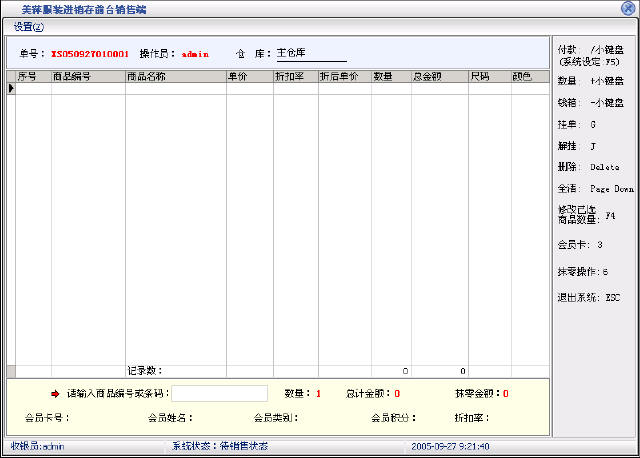Click the 系统状态 status bar panel
This screenshot has width=640, height=458.
point(220,445)
